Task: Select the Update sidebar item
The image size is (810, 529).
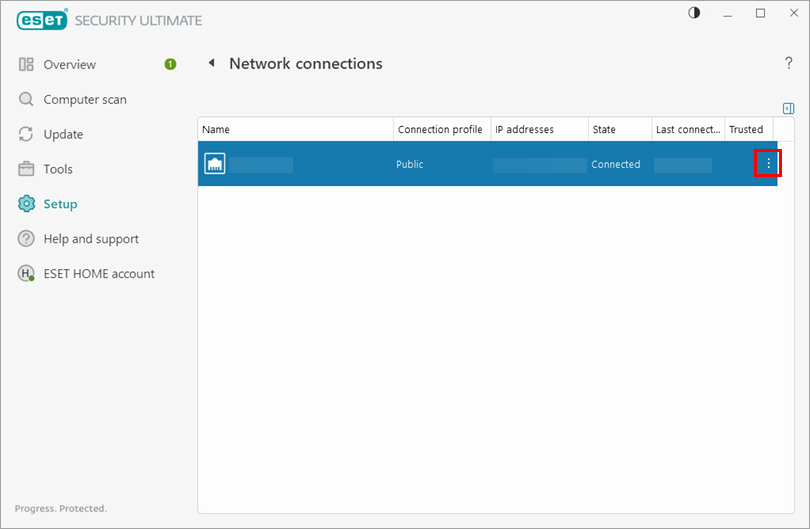Action: click(x=63, y=135)
